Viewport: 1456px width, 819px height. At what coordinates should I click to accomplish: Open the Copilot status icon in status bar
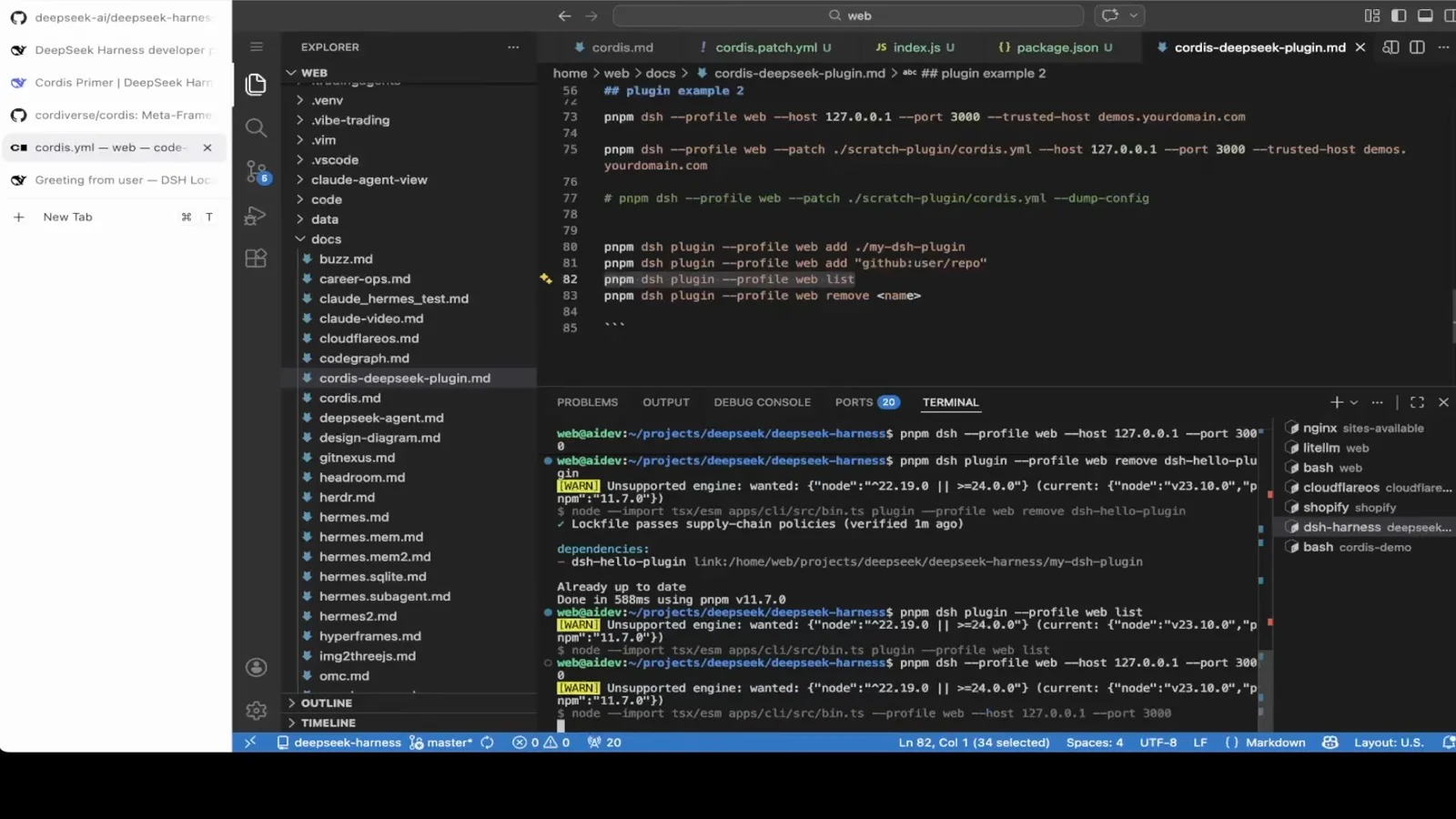tap(1330, 743)
